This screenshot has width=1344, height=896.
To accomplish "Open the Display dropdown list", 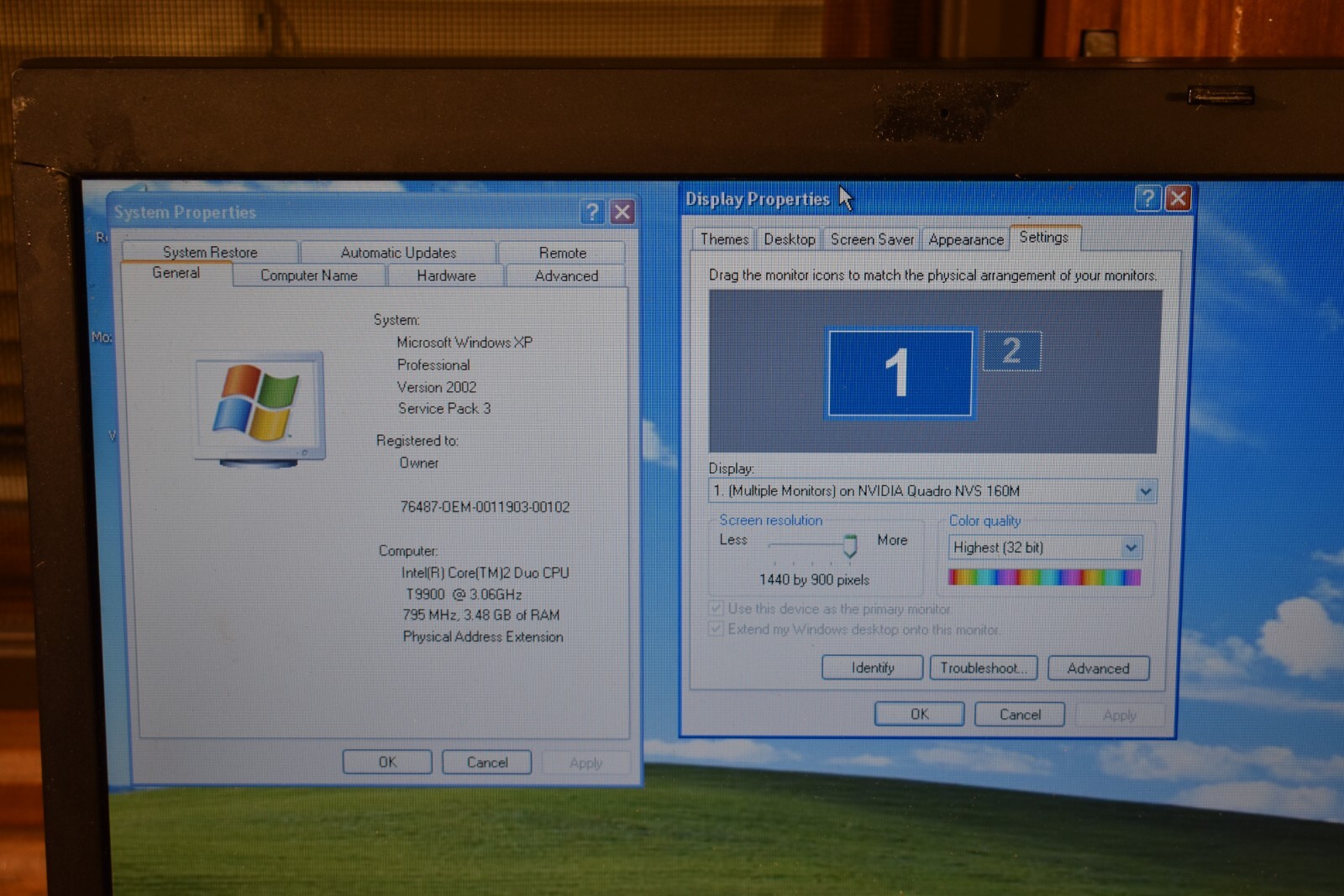I will coord(1145,491).
